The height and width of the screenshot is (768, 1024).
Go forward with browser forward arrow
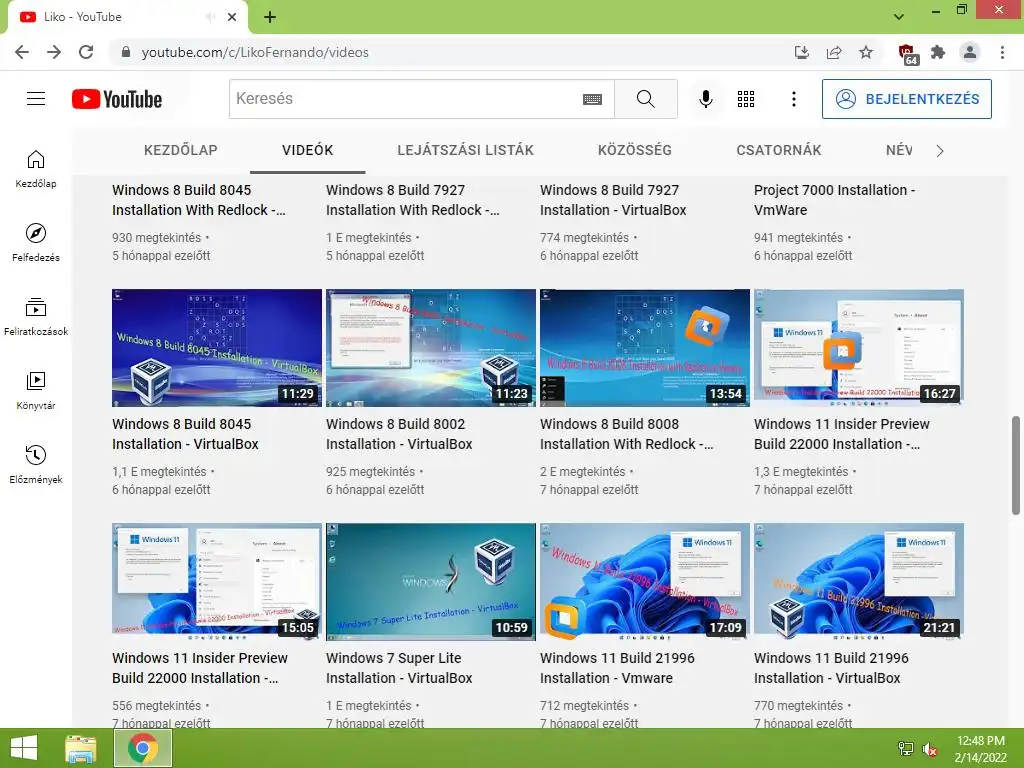pyautogui.click(x=54, y=52)
